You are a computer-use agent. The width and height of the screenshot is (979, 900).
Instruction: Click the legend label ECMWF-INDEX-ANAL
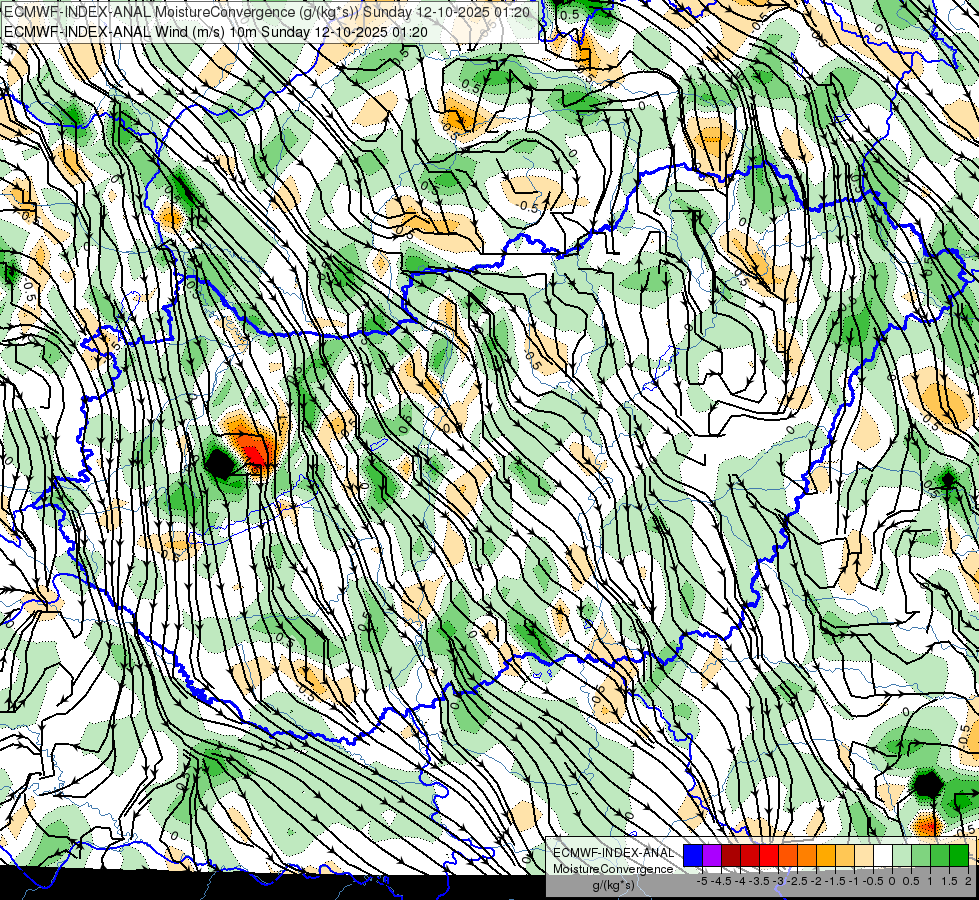[x=614, y=853]
